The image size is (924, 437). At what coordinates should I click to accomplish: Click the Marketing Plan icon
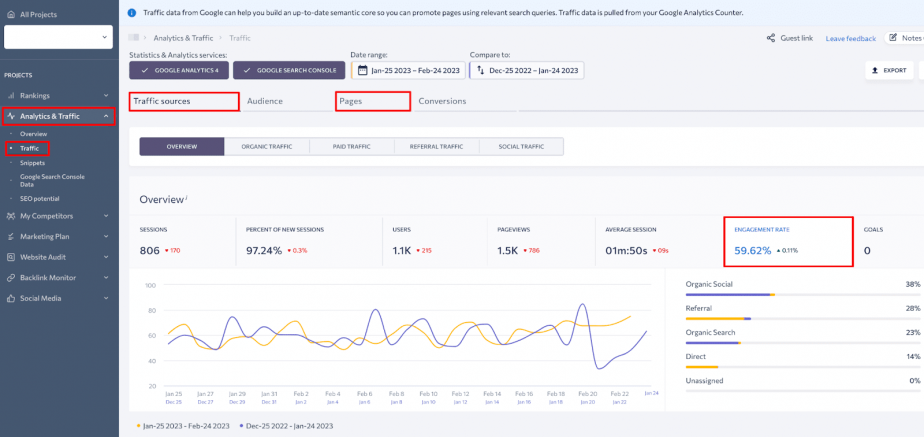(x=11, y=237)
